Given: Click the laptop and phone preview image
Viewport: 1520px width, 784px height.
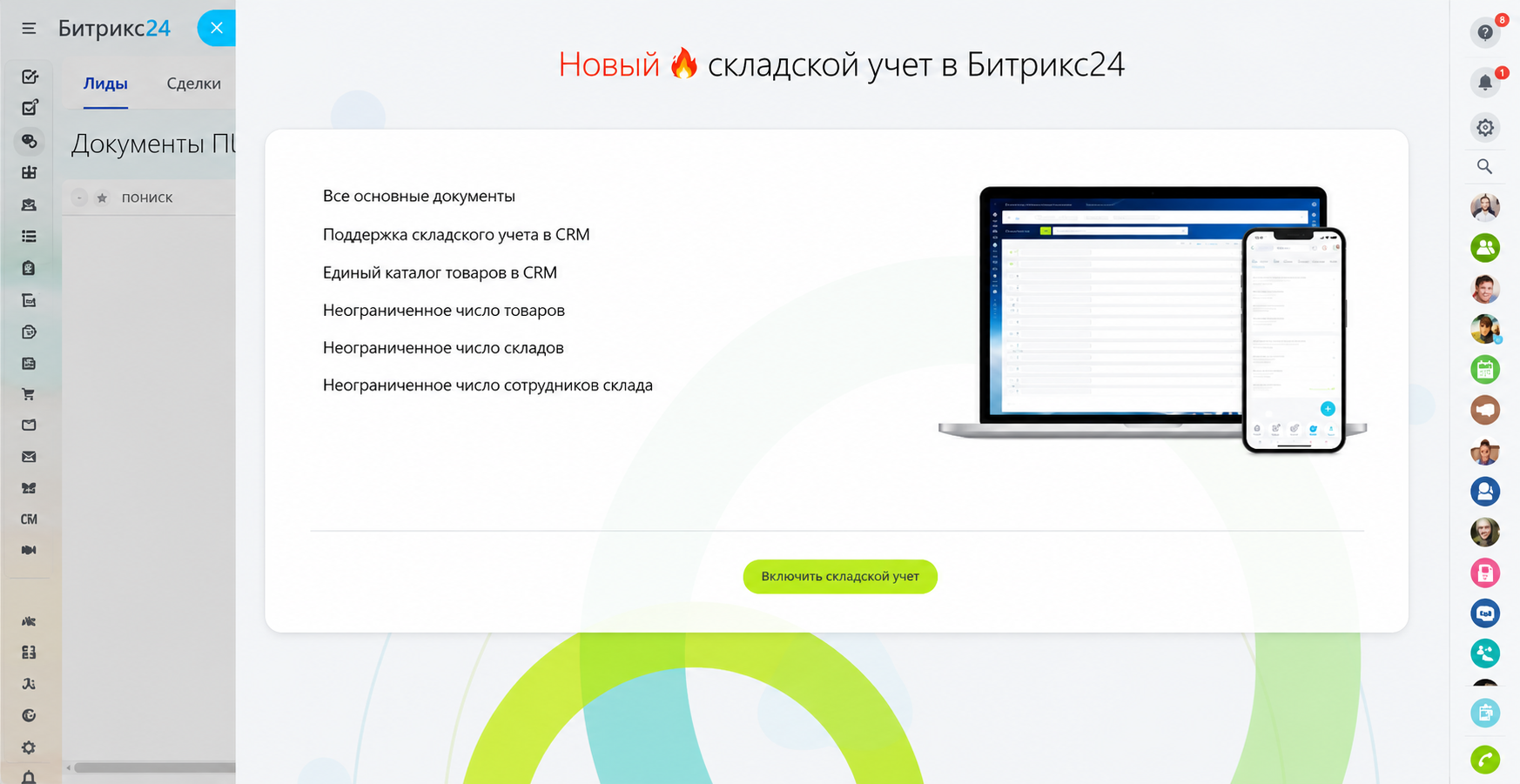Looking at the screenshot, I should click(x=1153, y=318).
